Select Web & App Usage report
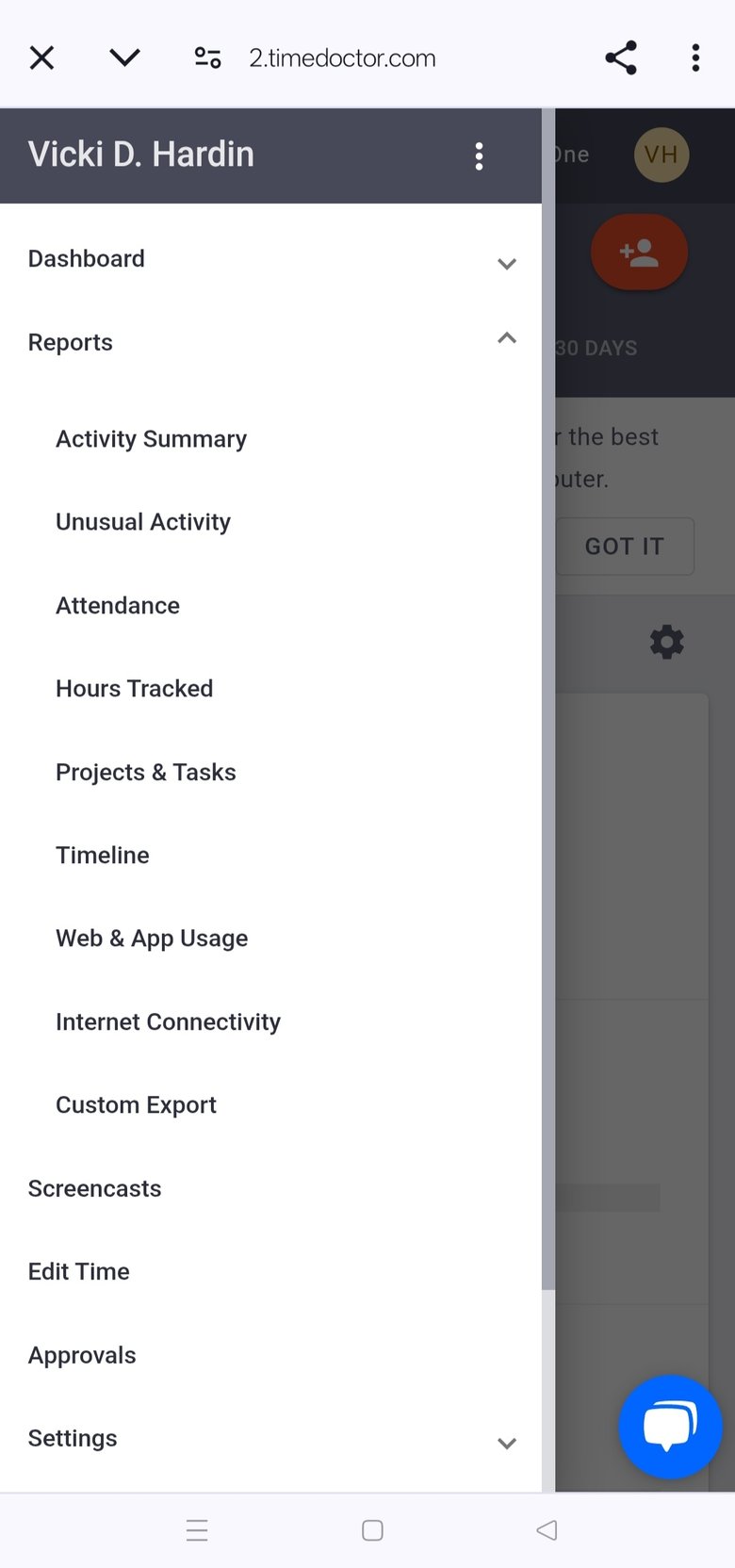Image resolution: width=735 pixels, height=1568 pixels. coord(152,939)
